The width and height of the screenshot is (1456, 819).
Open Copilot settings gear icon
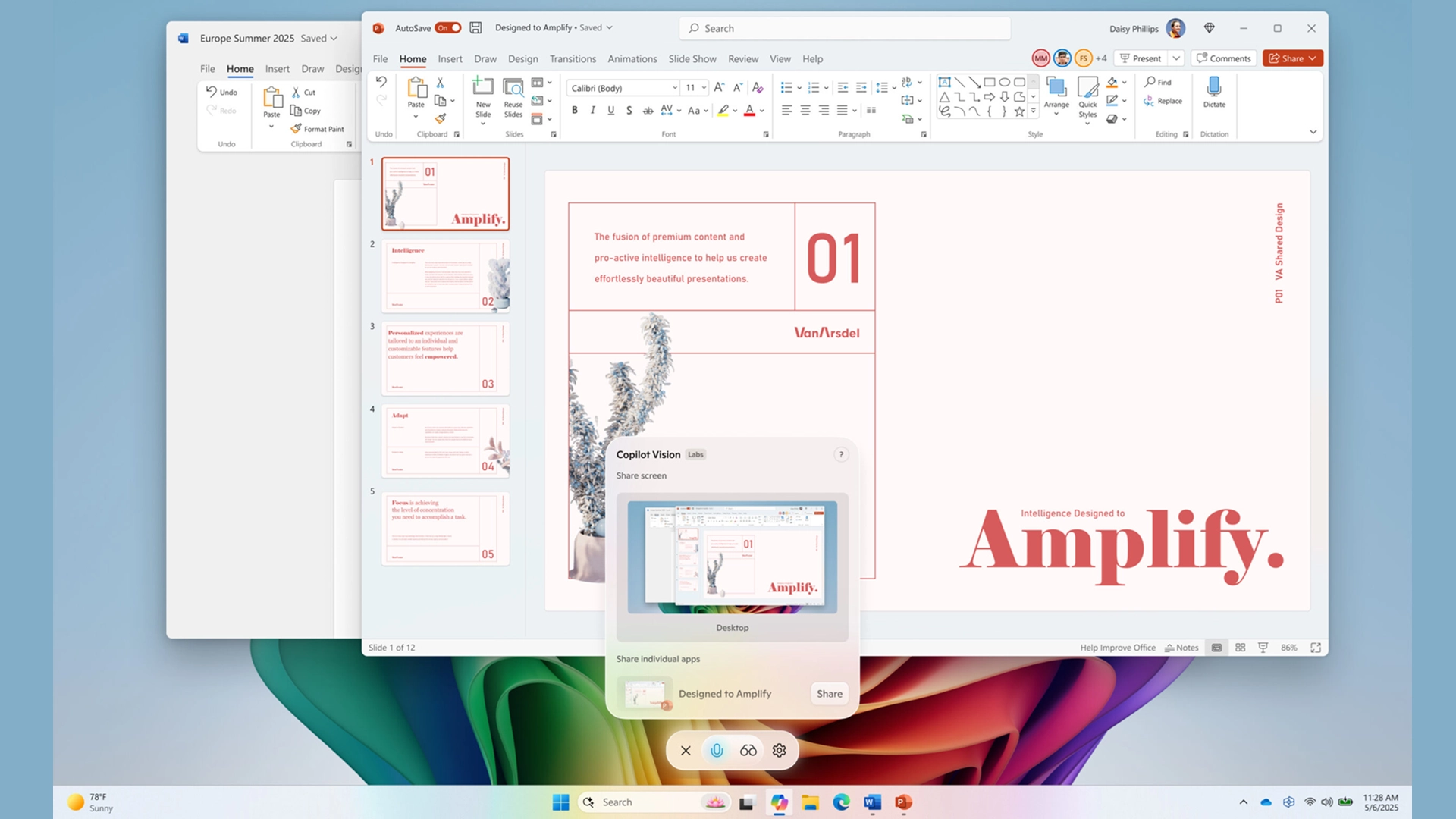click(779, 750)
